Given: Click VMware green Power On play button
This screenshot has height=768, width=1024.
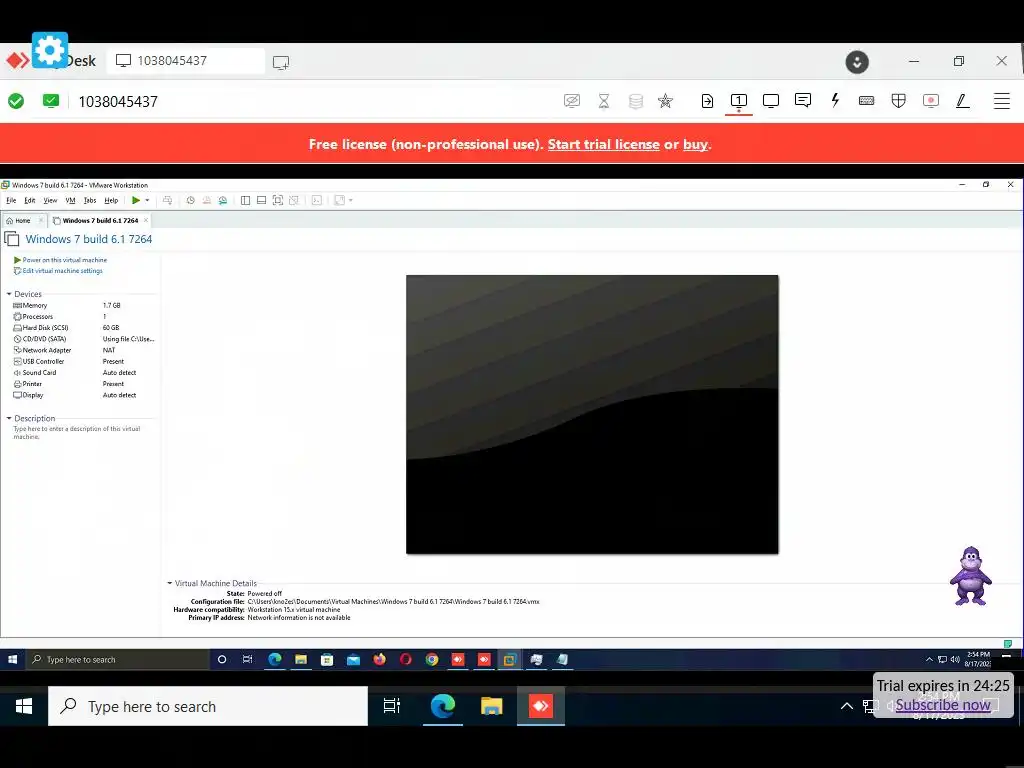Looking at the screenshot, I should coord(136,200).
